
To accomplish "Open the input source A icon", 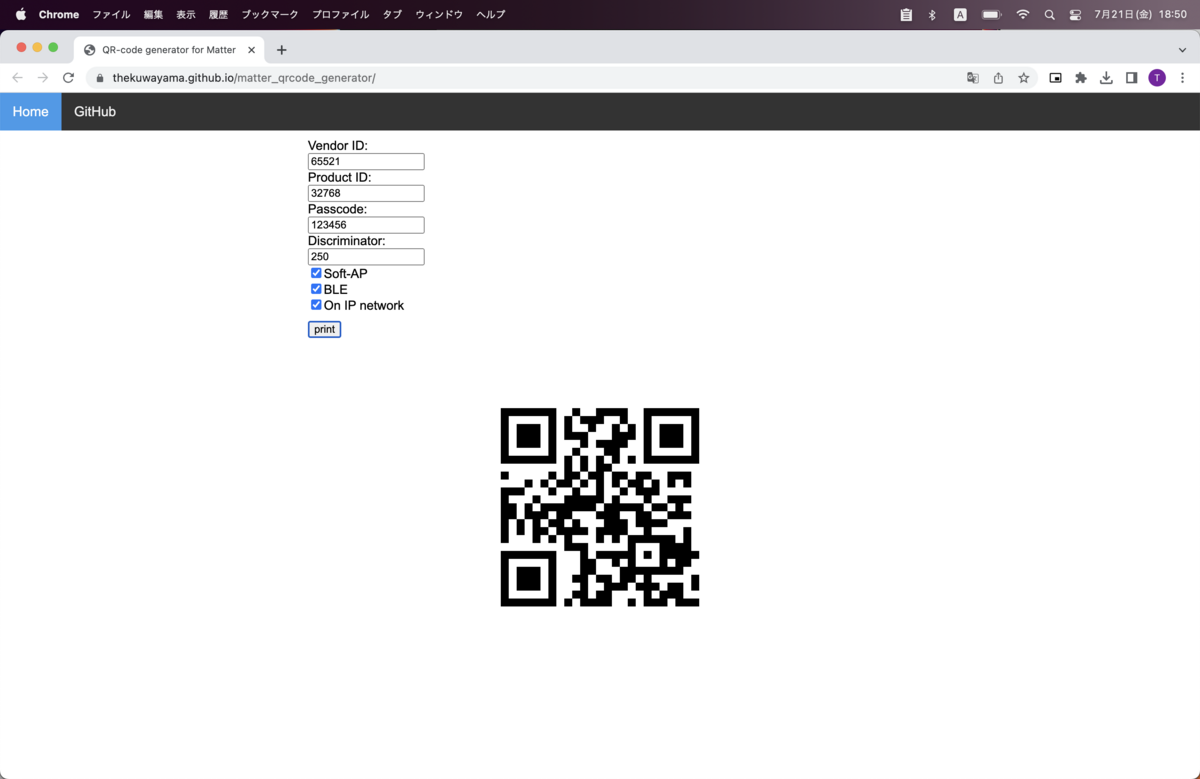I will [960, 14].
